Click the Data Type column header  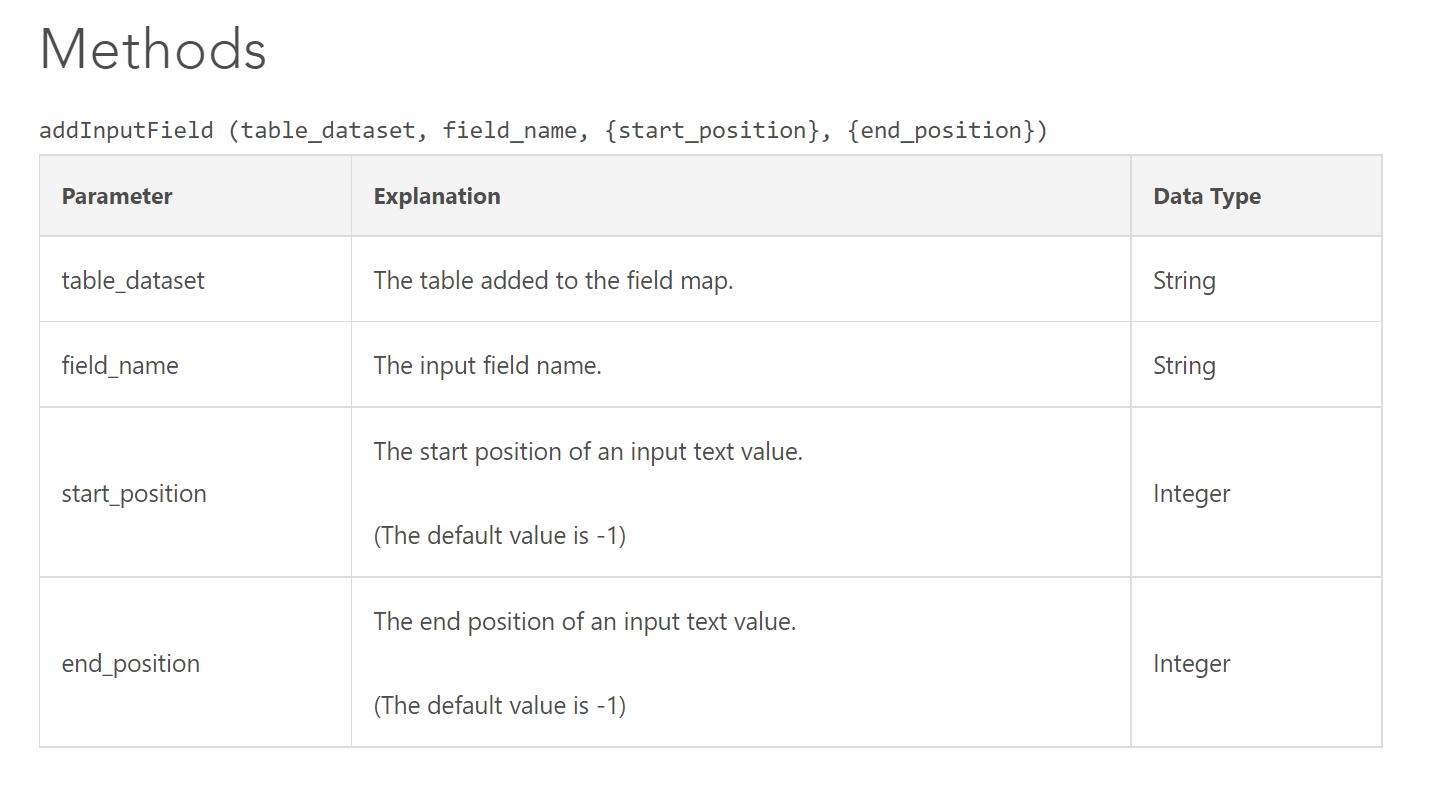pyautogui.click(x=1206, y=196)
